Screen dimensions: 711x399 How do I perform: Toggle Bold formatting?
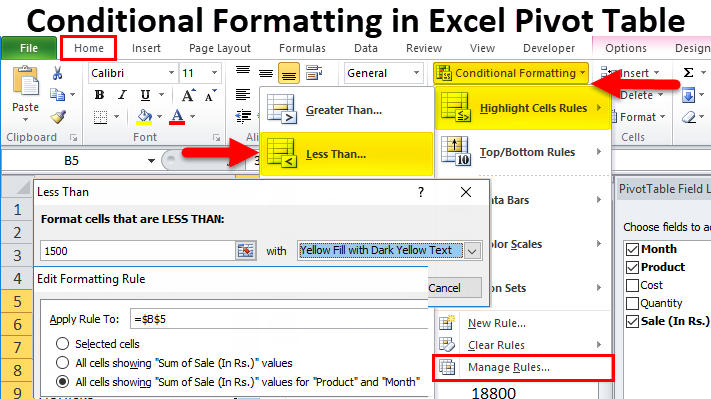click(99, 95)
